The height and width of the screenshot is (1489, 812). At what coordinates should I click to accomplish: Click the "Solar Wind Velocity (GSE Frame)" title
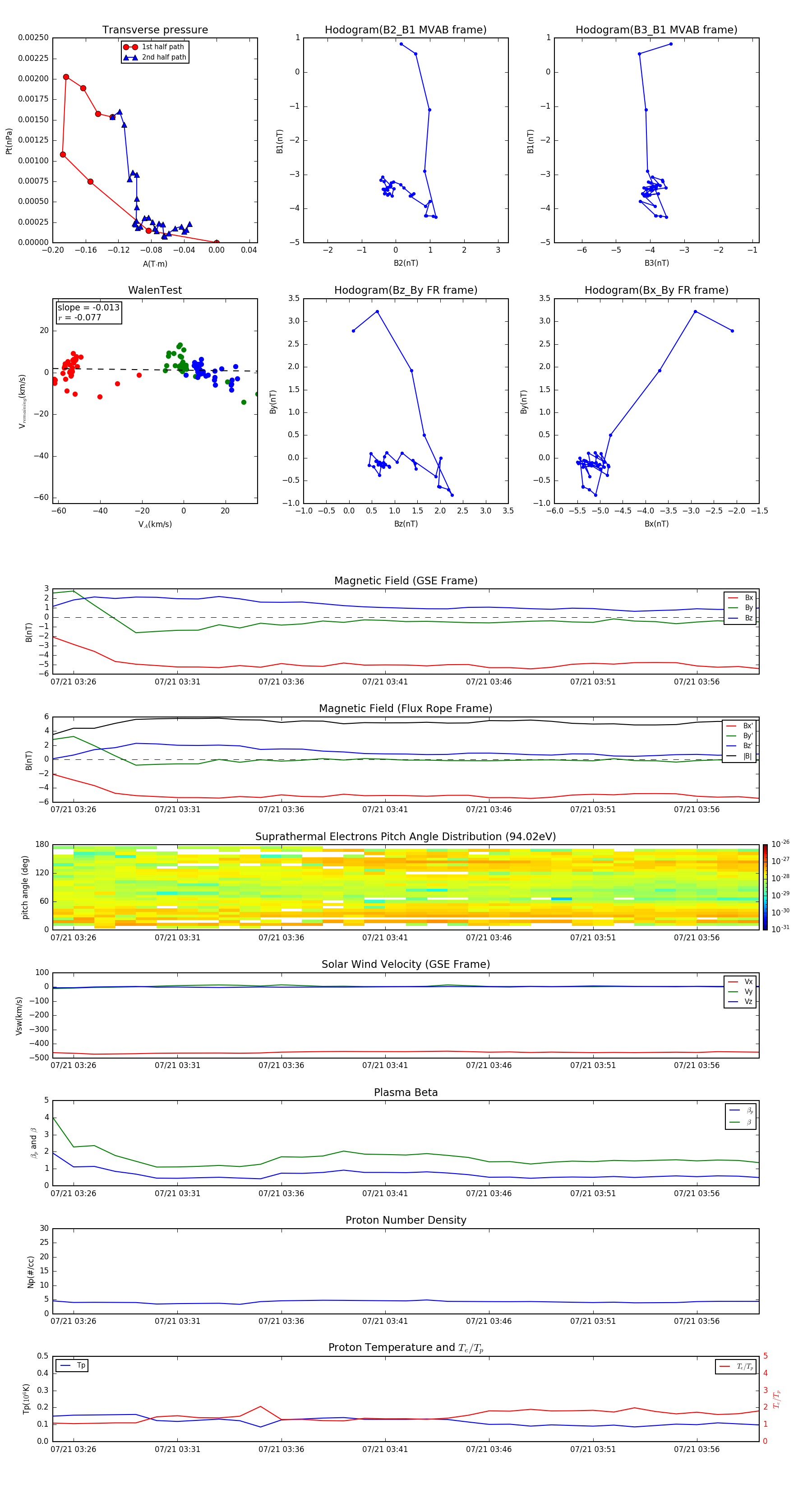pyautogui.click(x=406, y=965)
